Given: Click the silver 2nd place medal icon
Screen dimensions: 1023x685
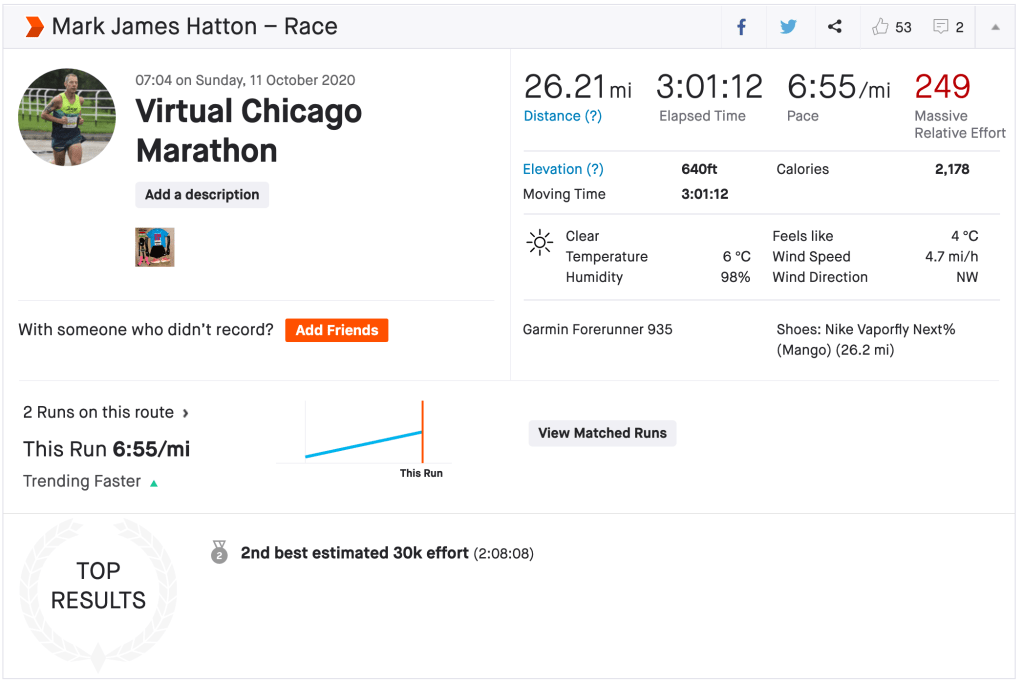Looking at the screenshot, I should pyautogui.click(x=219, y=552).
